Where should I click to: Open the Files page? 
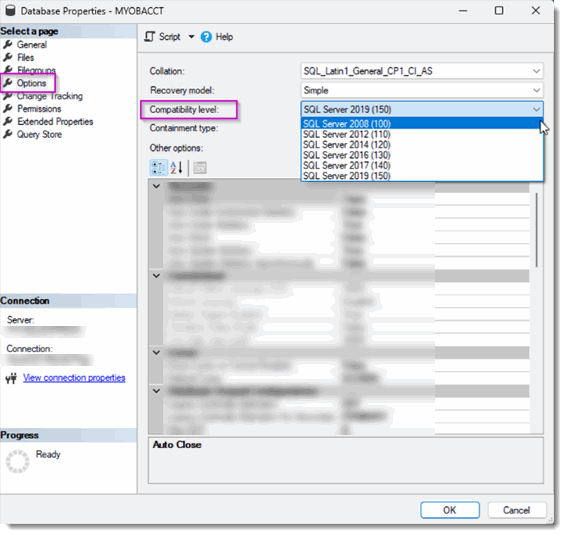point(25,57)
